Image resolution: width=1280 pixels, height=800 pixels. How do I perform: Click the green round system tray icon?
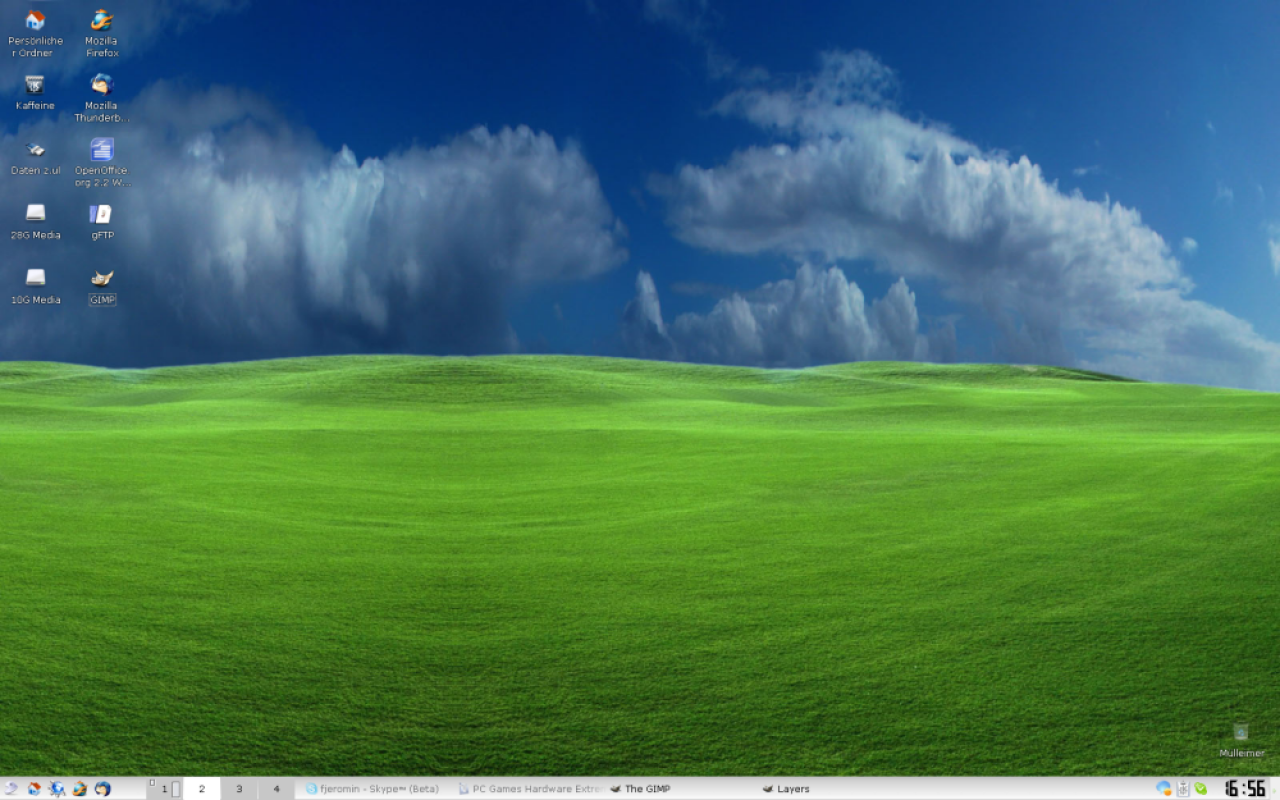(x=1201, y=788)
